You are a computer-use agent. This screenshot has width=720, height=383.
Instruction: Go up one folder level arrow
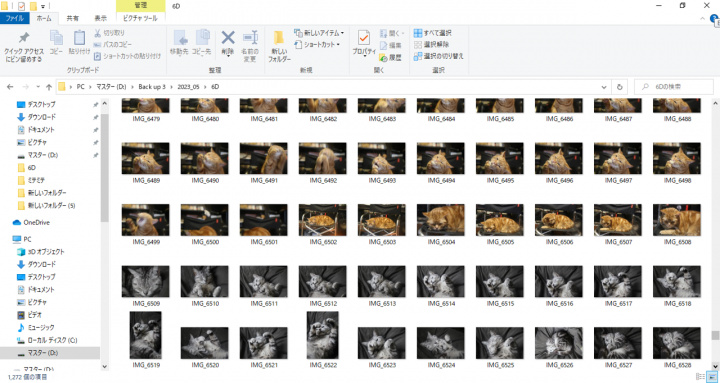pyautogui.click(x=49, y=87)
